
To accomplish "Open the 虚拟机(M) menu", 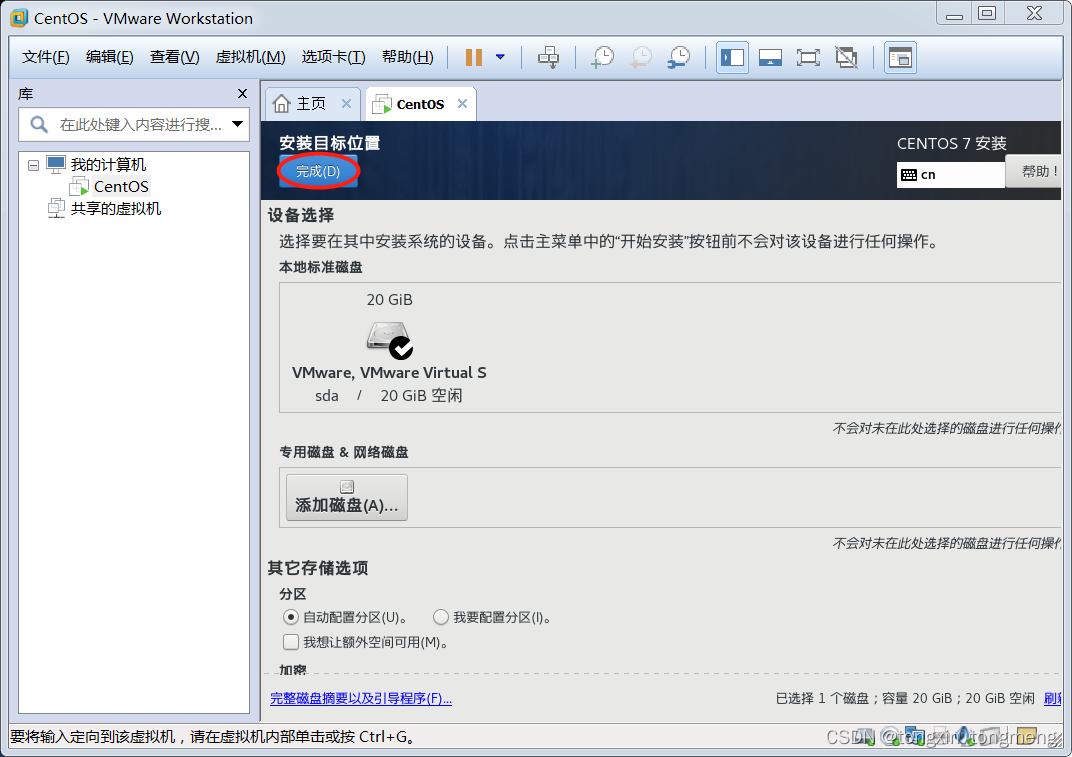I will tap(250, 57).
